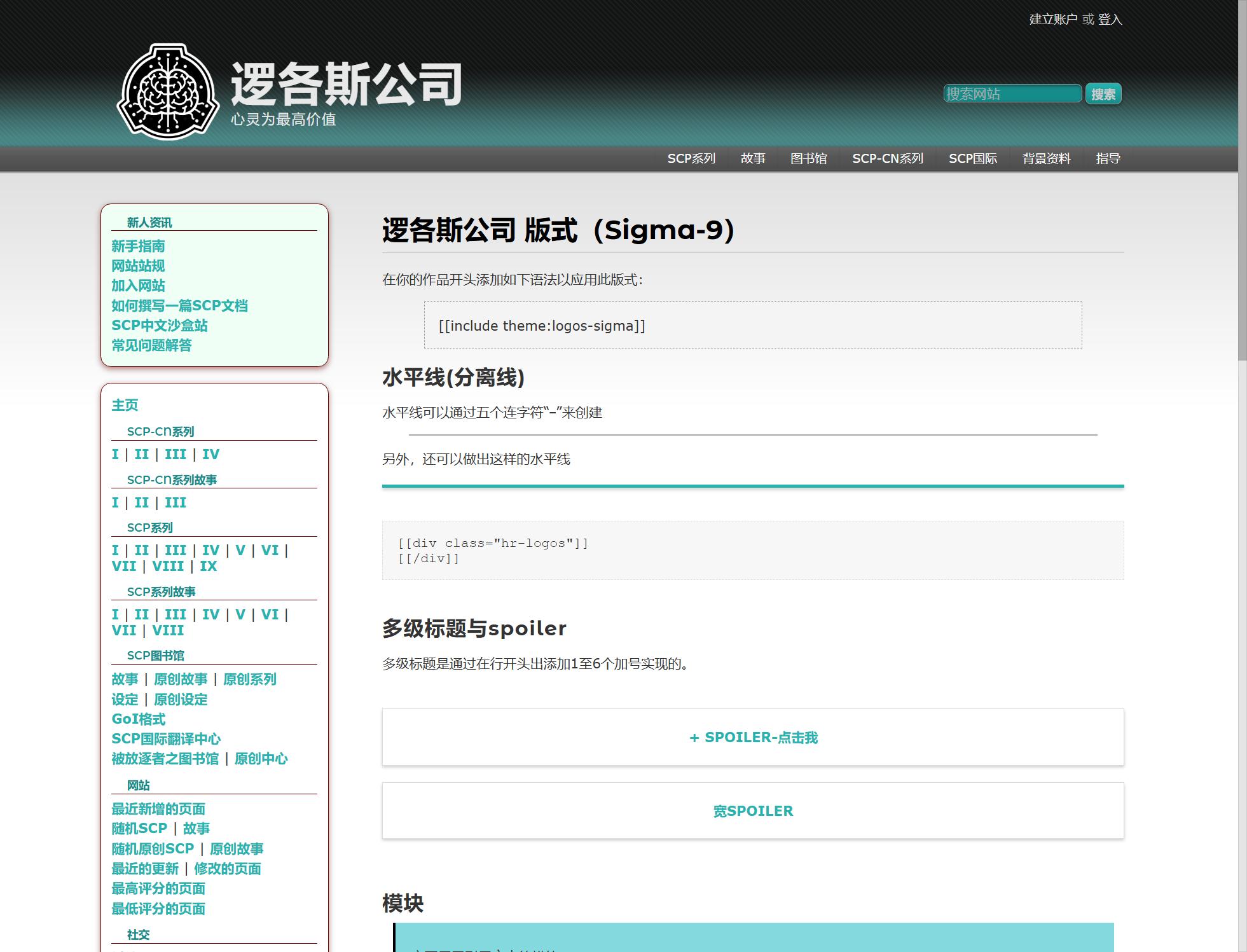Open SCP中文沙盒站 sidebar link
The height and width of the screenshot is (952, 1247).
160,326
